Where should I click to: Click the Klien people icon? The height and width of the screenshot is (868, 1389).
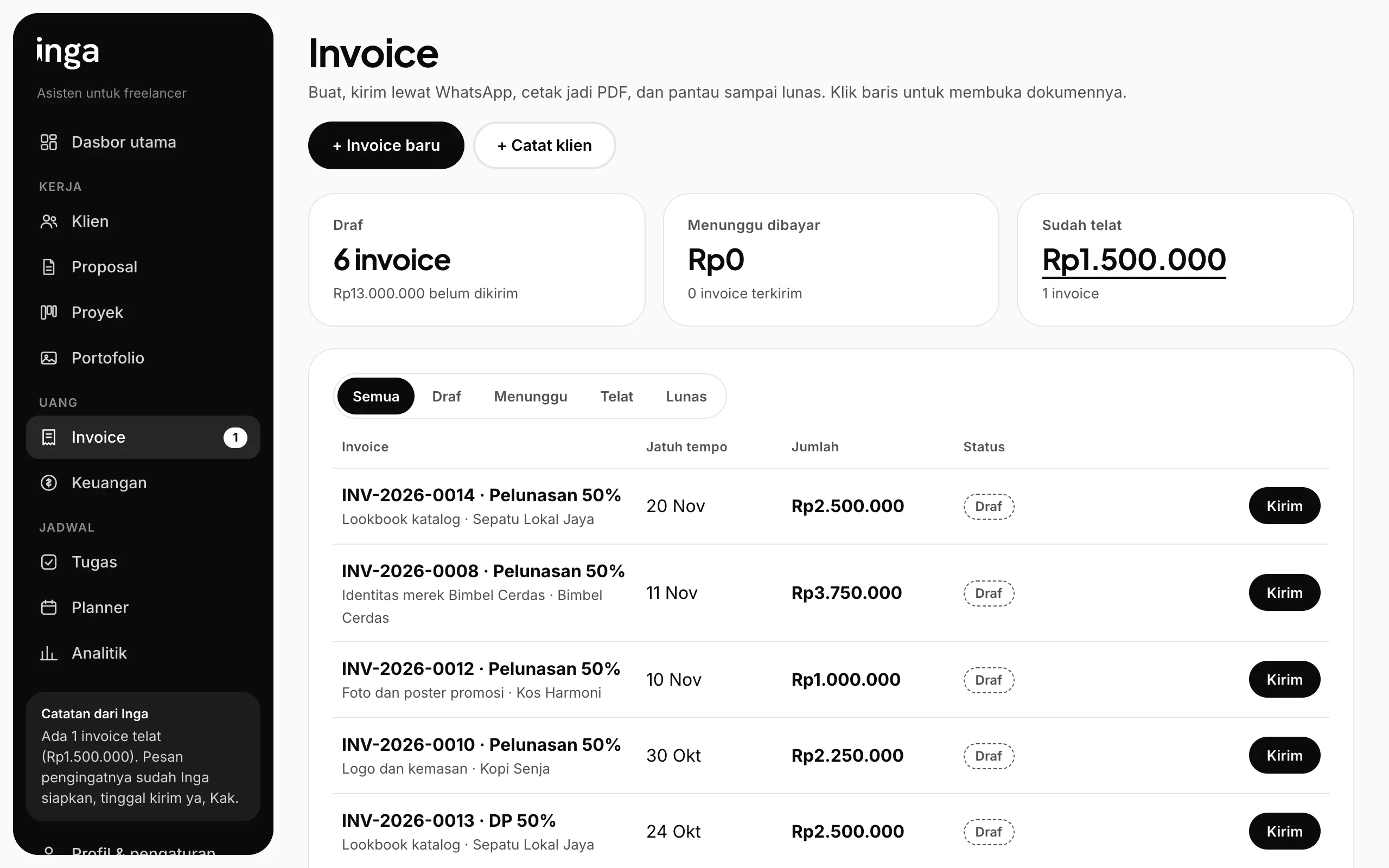pos(49,221)
